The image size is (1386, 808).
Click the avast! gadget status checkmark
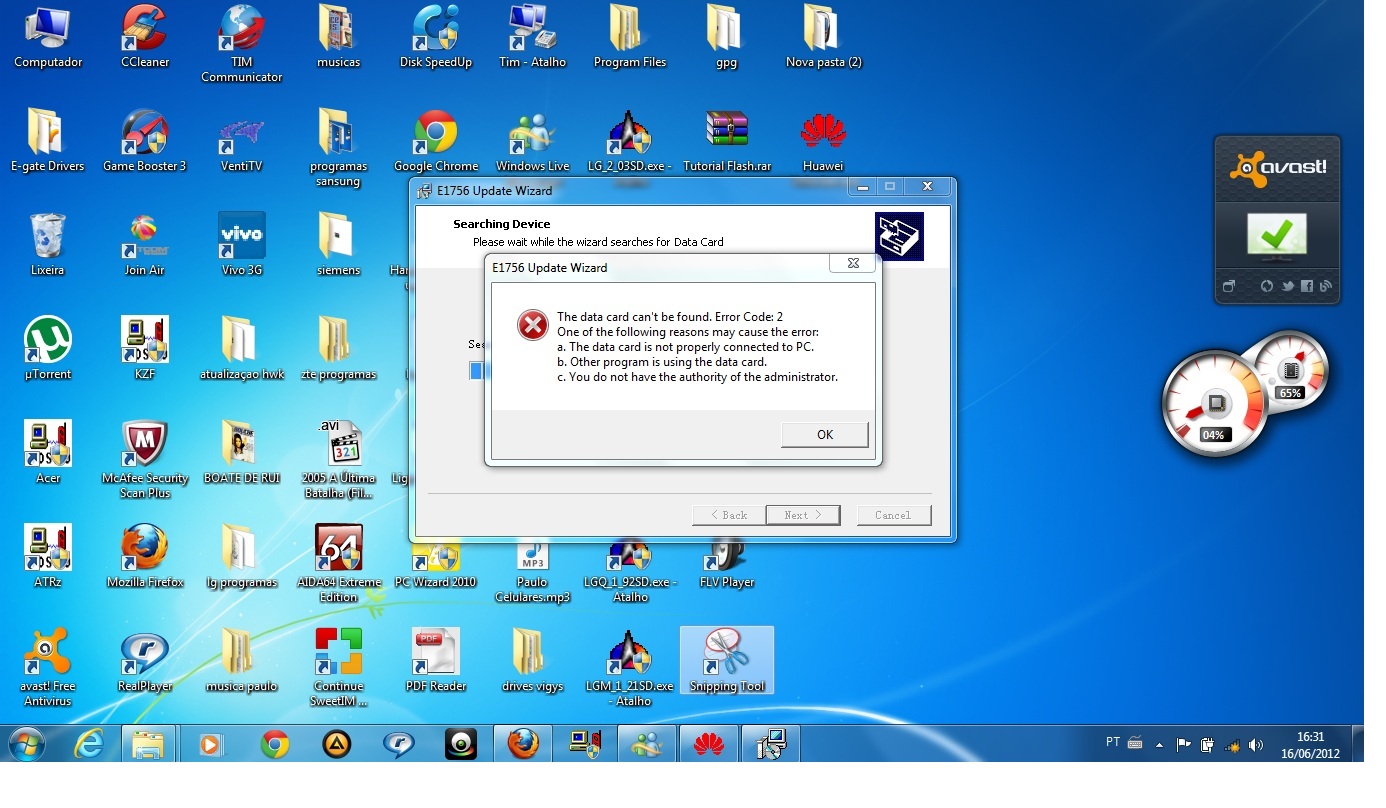[x=1277, y=235]
